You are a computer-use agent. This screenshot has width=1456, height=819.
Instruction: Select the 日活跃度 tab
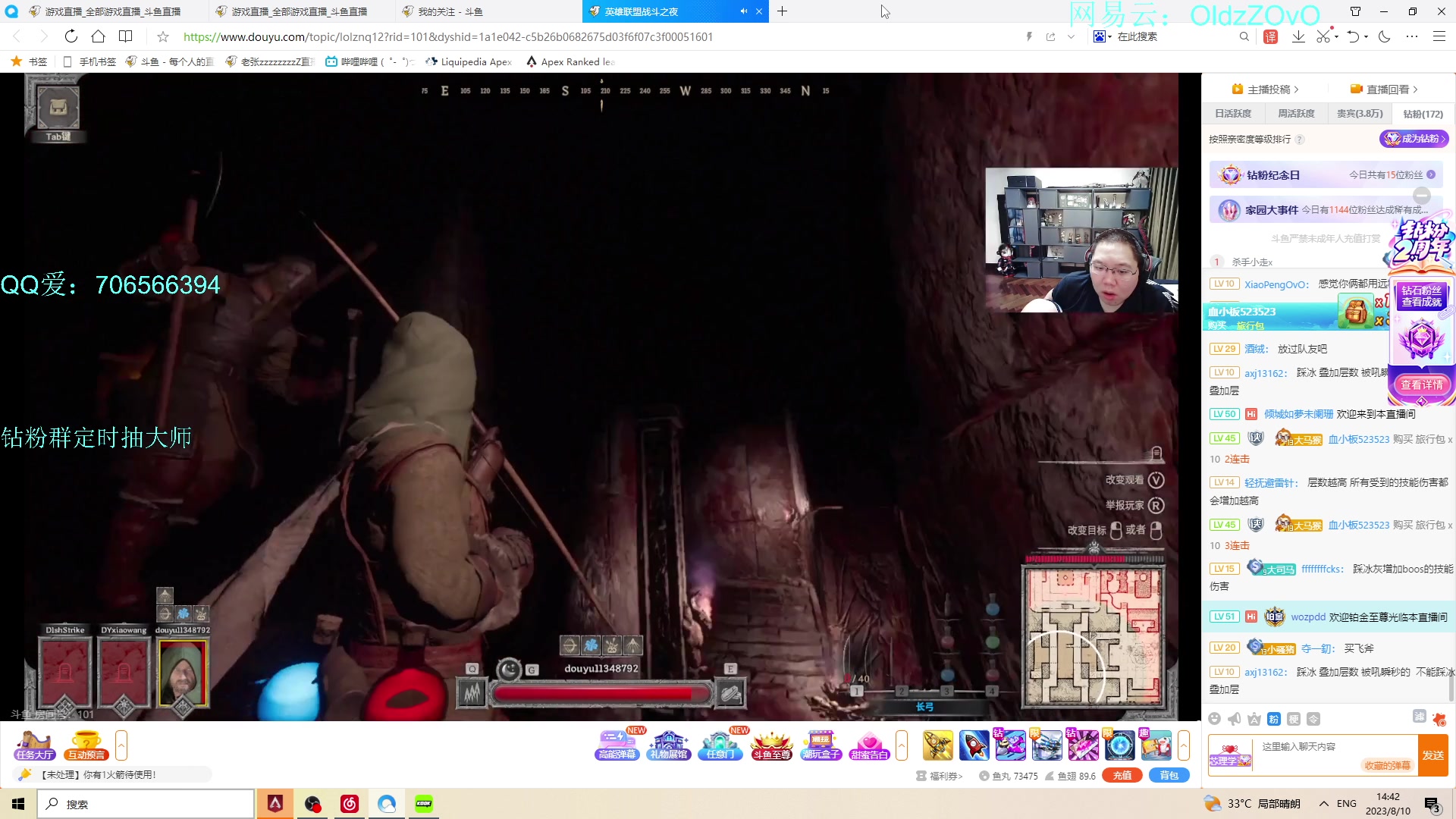tap(1233, 114)
